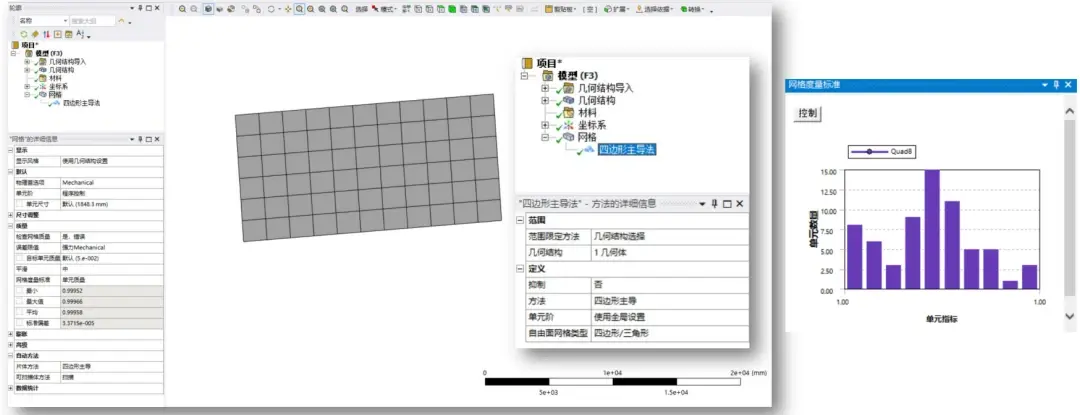The image size is (1080, 415).
Task: Select 四边形主导法 item in enlarged tree
Action: (627, 149)
